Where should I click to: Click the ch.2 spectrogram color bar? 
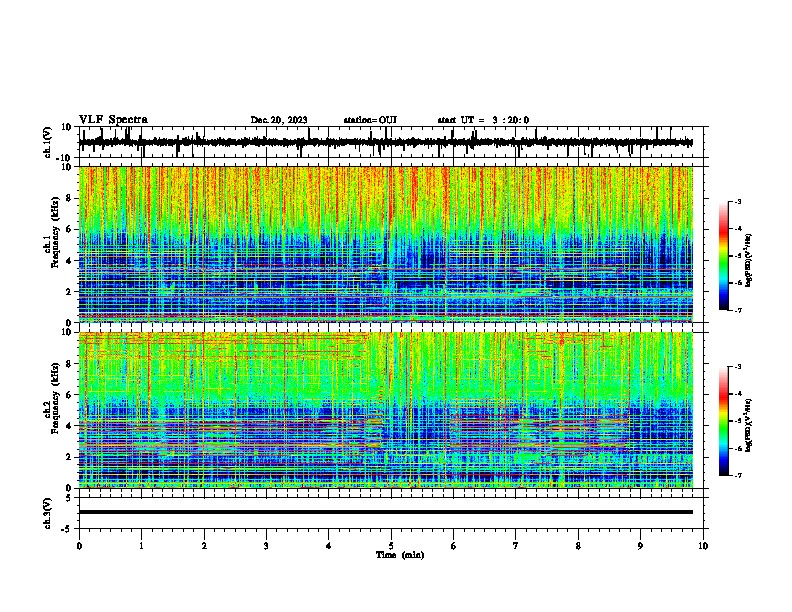click(x=724, y=421)
